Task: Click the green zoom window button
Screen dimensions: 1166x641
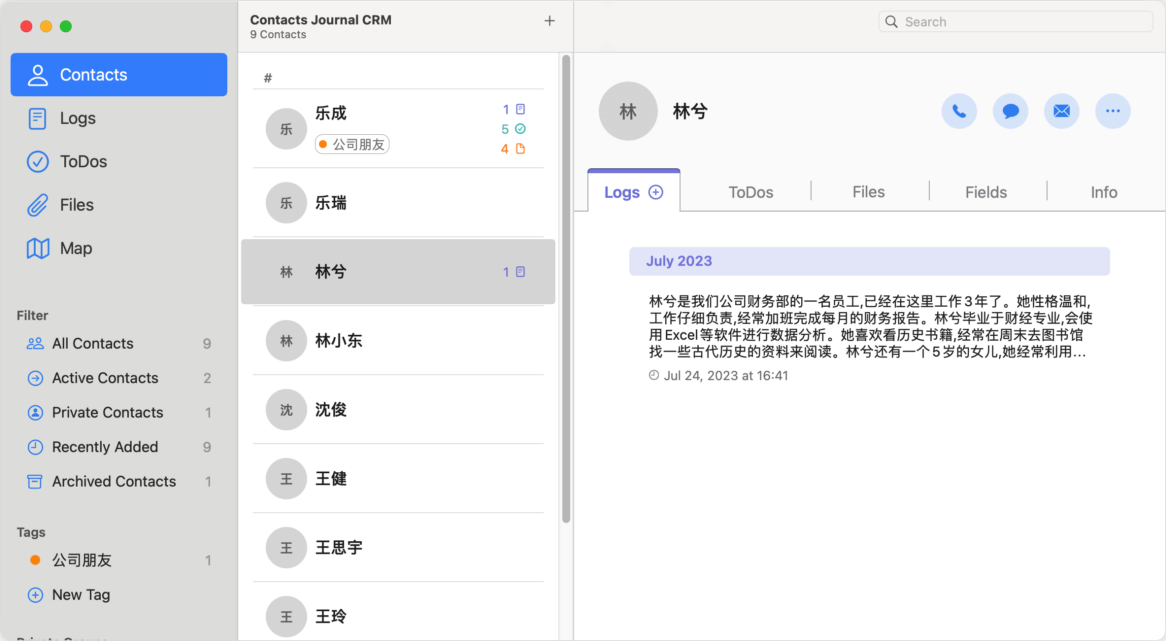Action: click(66, 26)
